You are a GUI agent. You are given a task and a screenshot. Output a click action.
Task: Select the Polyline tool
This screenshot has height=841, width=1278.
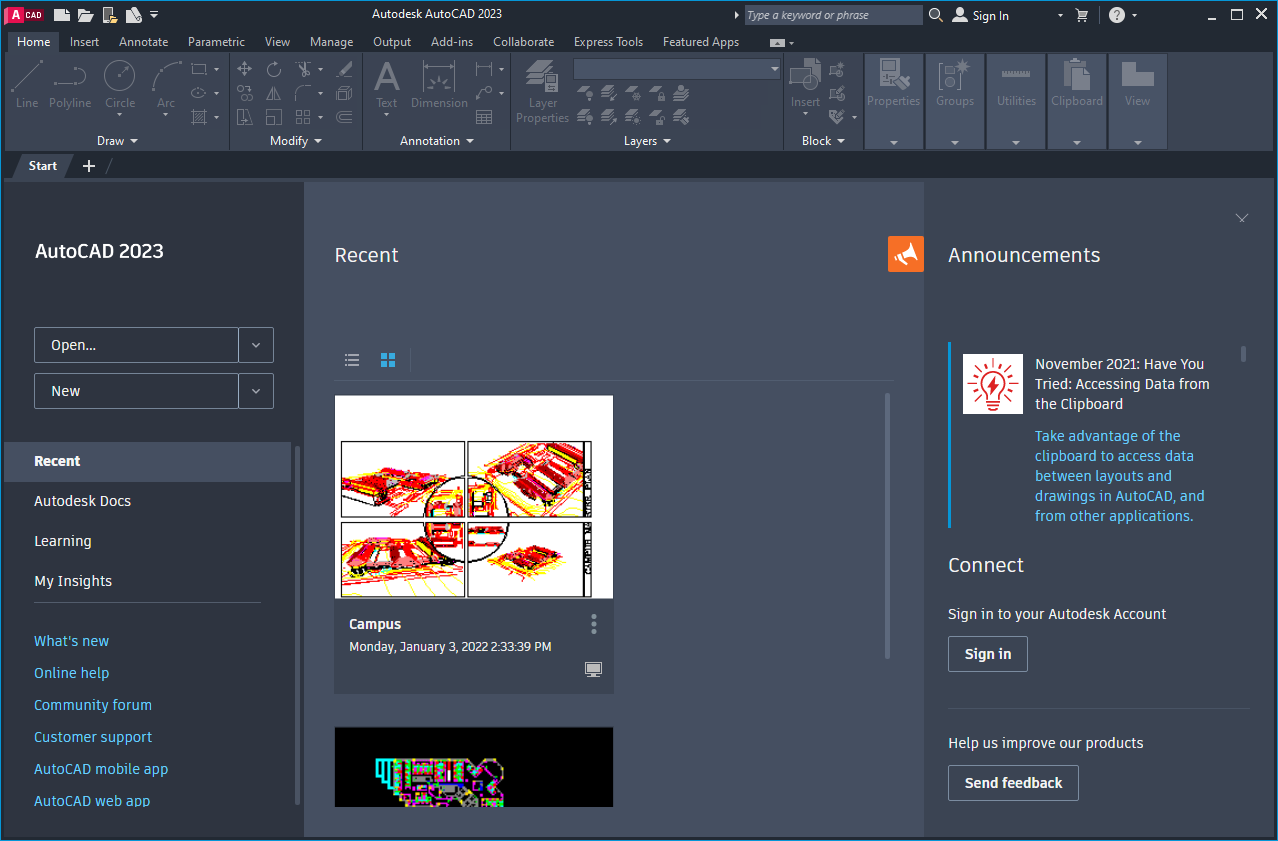coord(70,85)
